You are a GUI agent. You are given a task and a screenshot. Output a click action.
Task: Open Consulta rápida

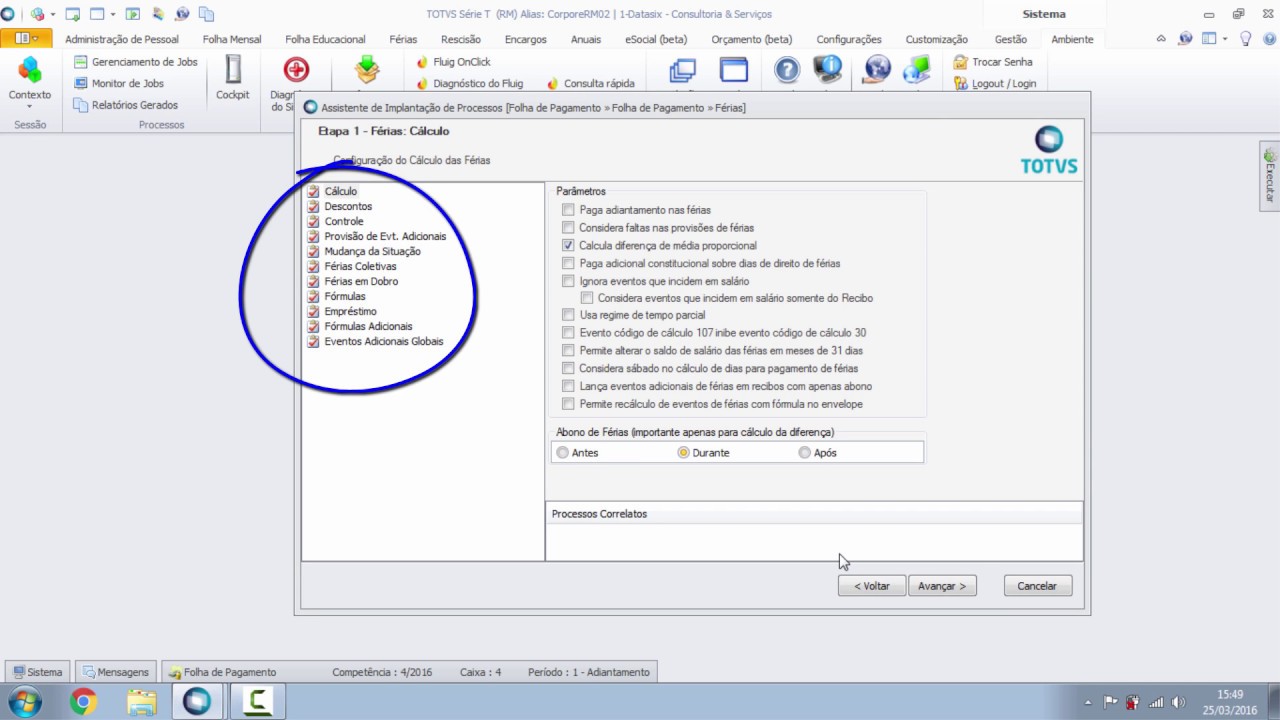click(x=590, y=84)
